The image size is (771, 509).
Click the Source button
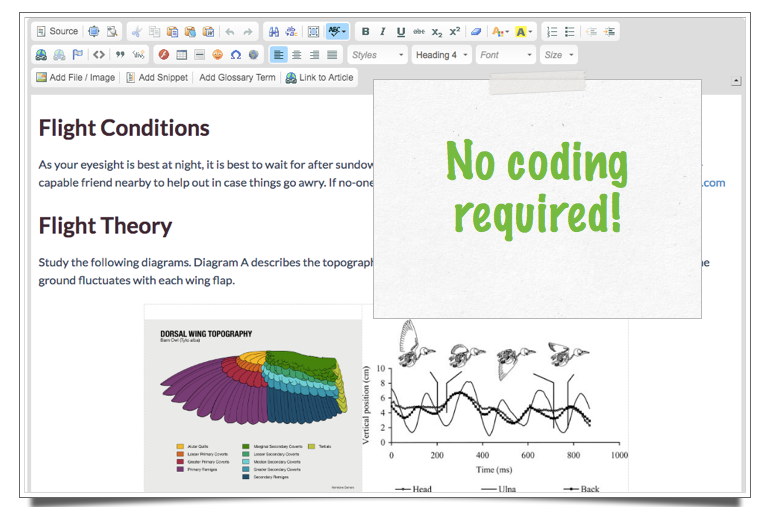(57, 31)
